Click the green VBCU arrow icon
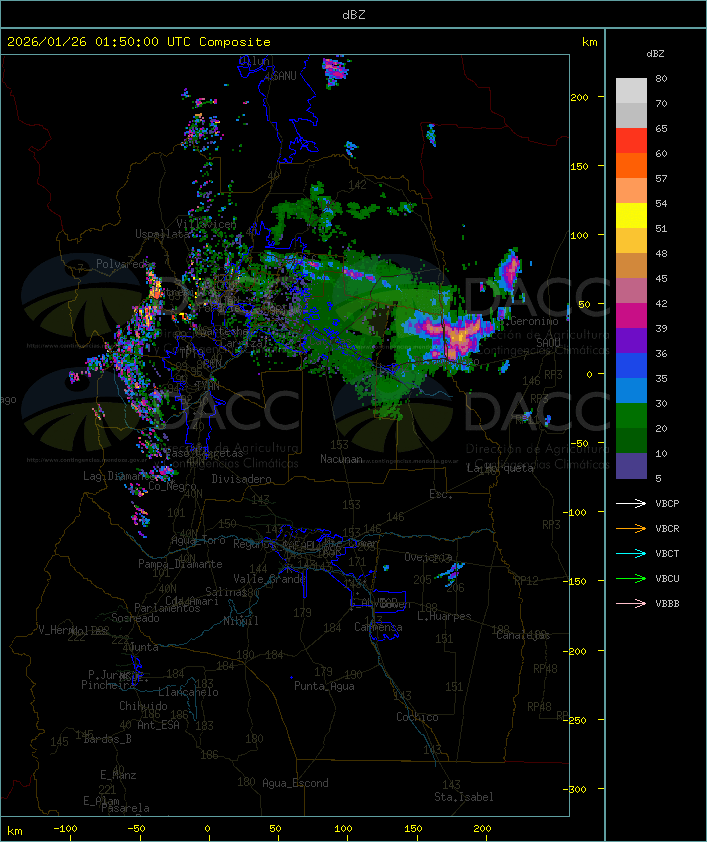This screenshot has width=707, height=842. coord(631,578)
